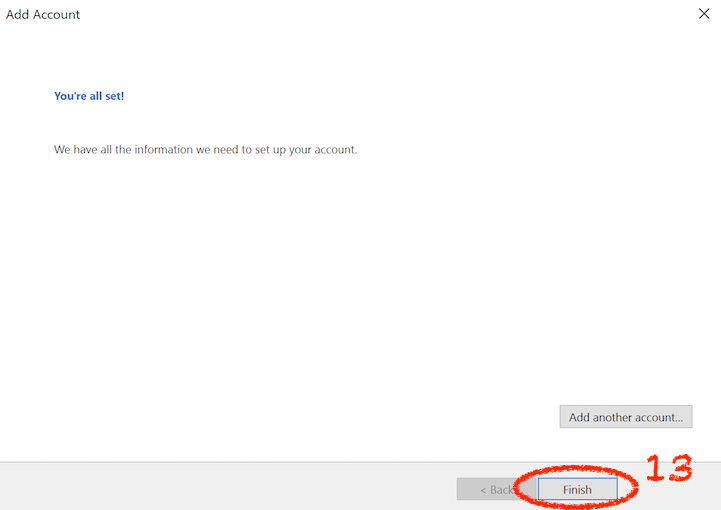Click the X icon at top right
721x510 pixels.
[703, 14]
